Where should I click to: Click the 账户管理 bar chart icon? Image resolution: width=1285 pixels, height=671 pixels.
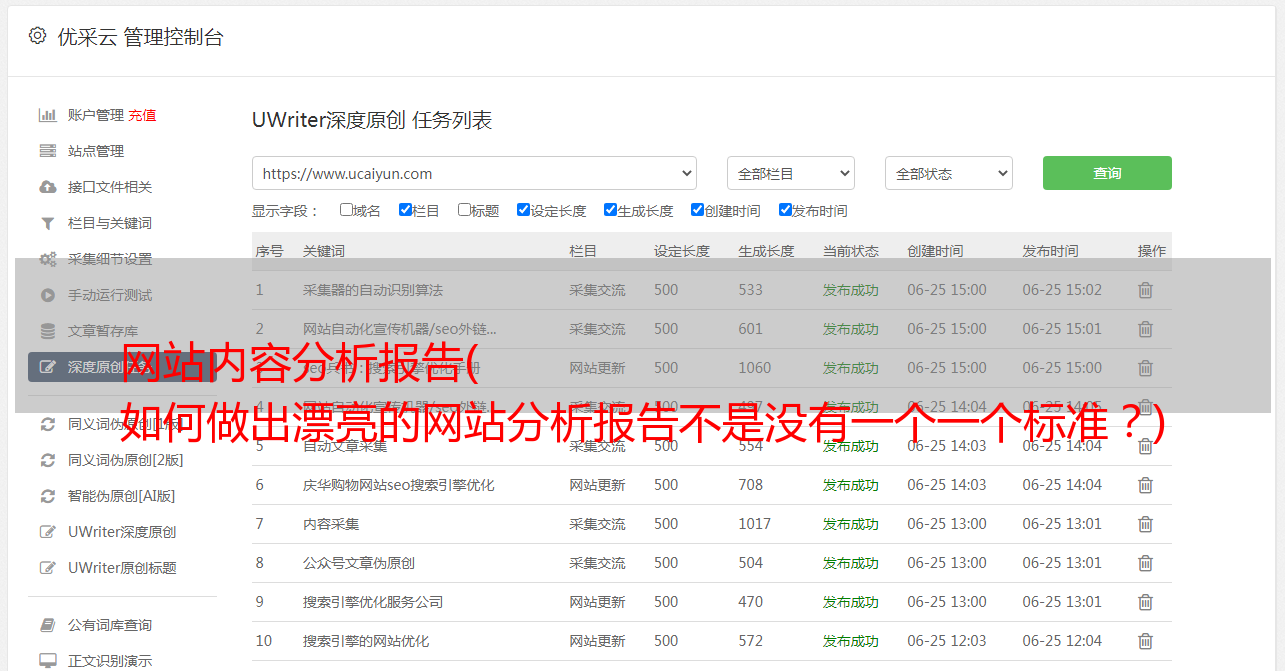click(x=47, y=115)
